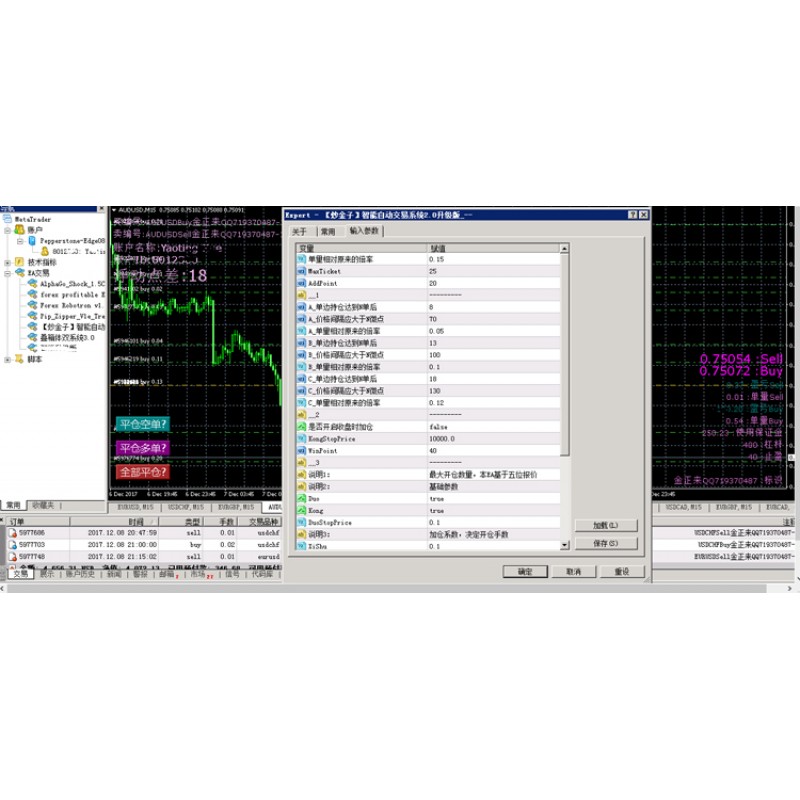Select the AlphaGo_Shock expert advisor icon
Image resolution: width=800 pixels, height=800 pixels.
(x=33, y=284)
